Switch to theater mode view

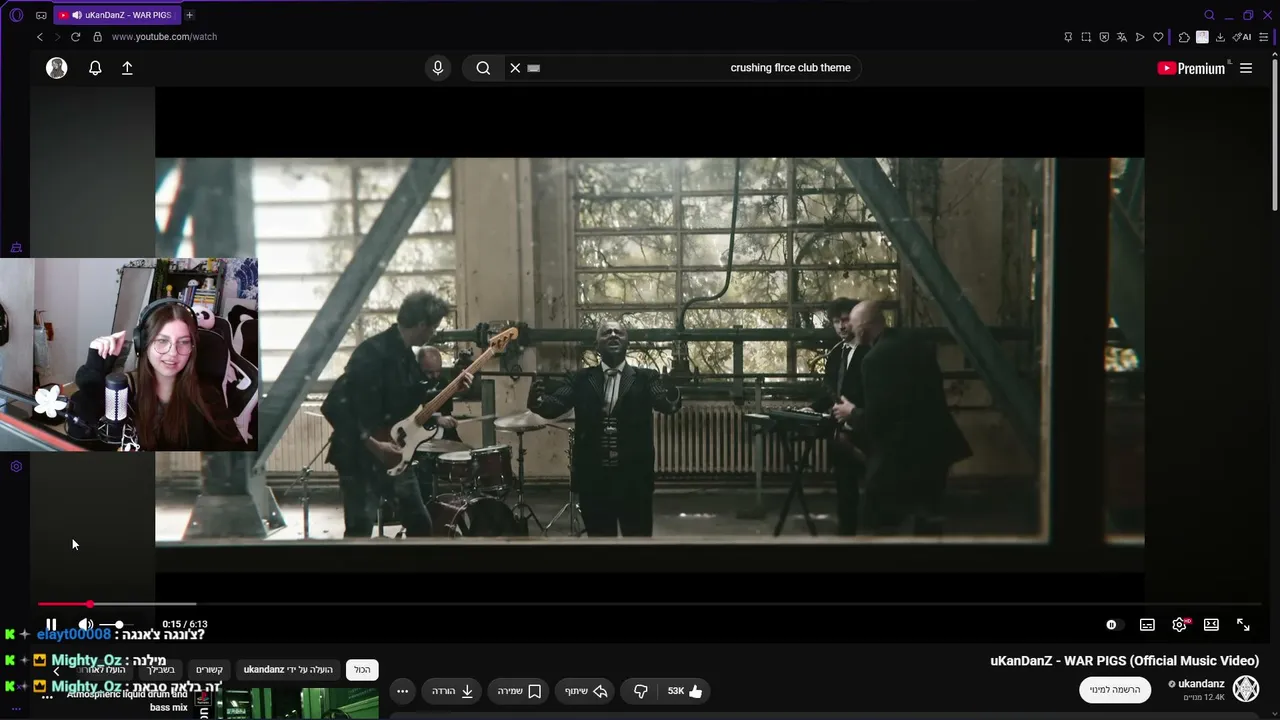coord(1211,625)
